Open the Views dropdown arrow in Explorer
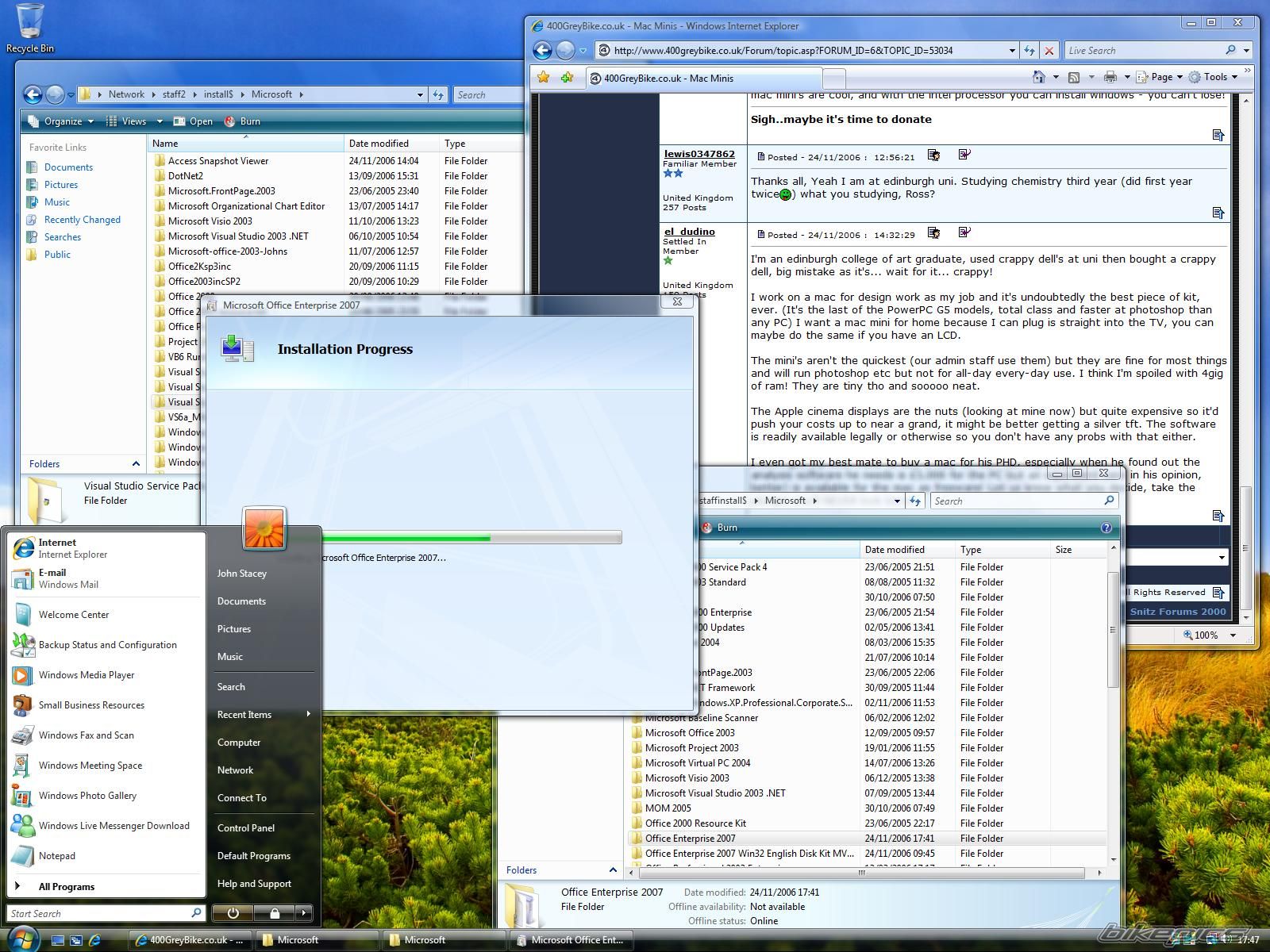1270x952 pixels. click(x=160, y=121)
